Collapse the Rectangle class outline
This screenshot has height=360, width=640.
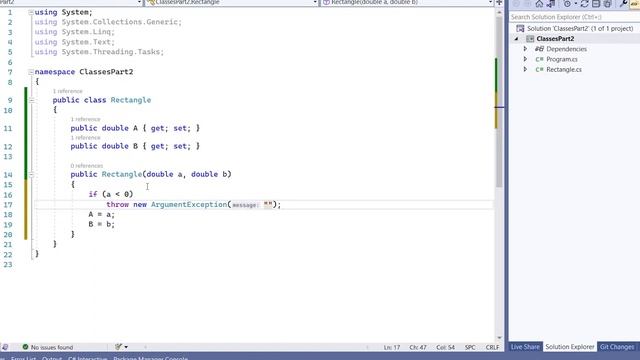click(31, 100)
